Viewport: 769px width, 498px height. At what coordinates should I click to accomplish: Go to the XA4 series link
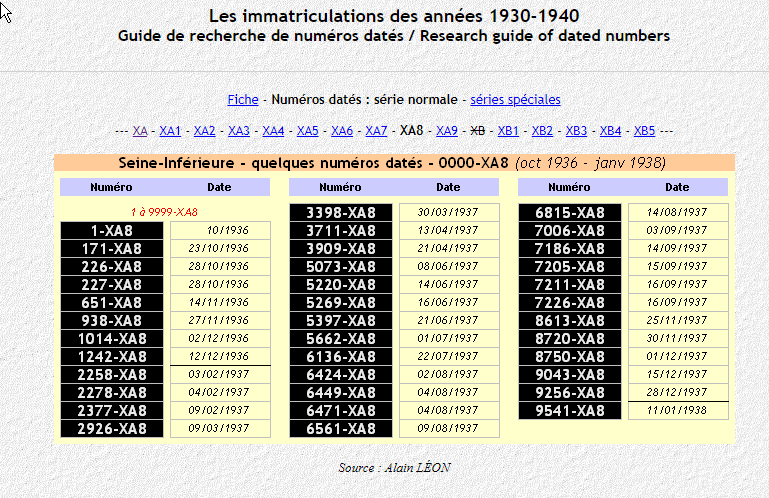273,131
